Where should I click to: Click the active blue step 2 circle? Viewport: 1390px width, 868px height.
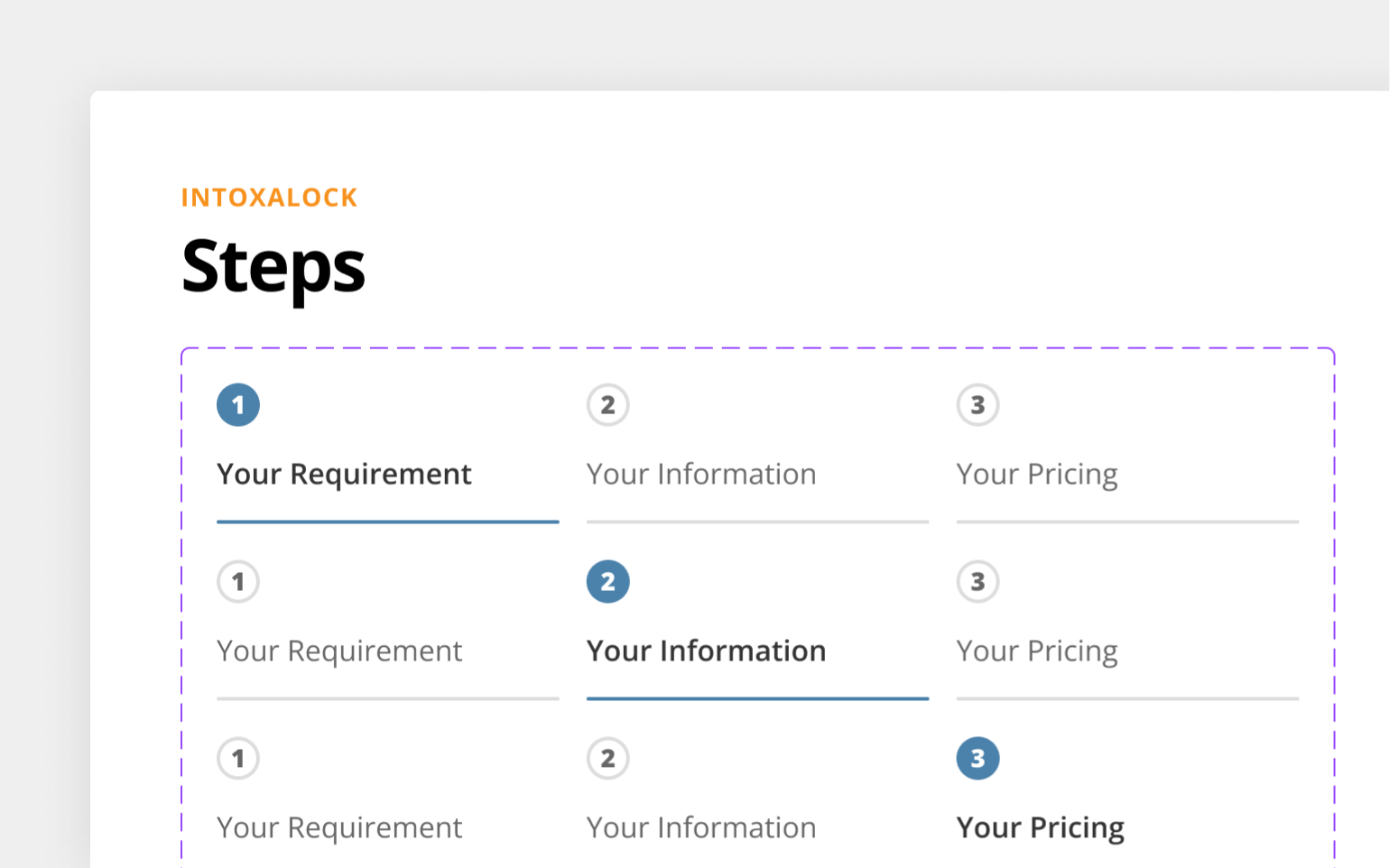tap(608, 582)
